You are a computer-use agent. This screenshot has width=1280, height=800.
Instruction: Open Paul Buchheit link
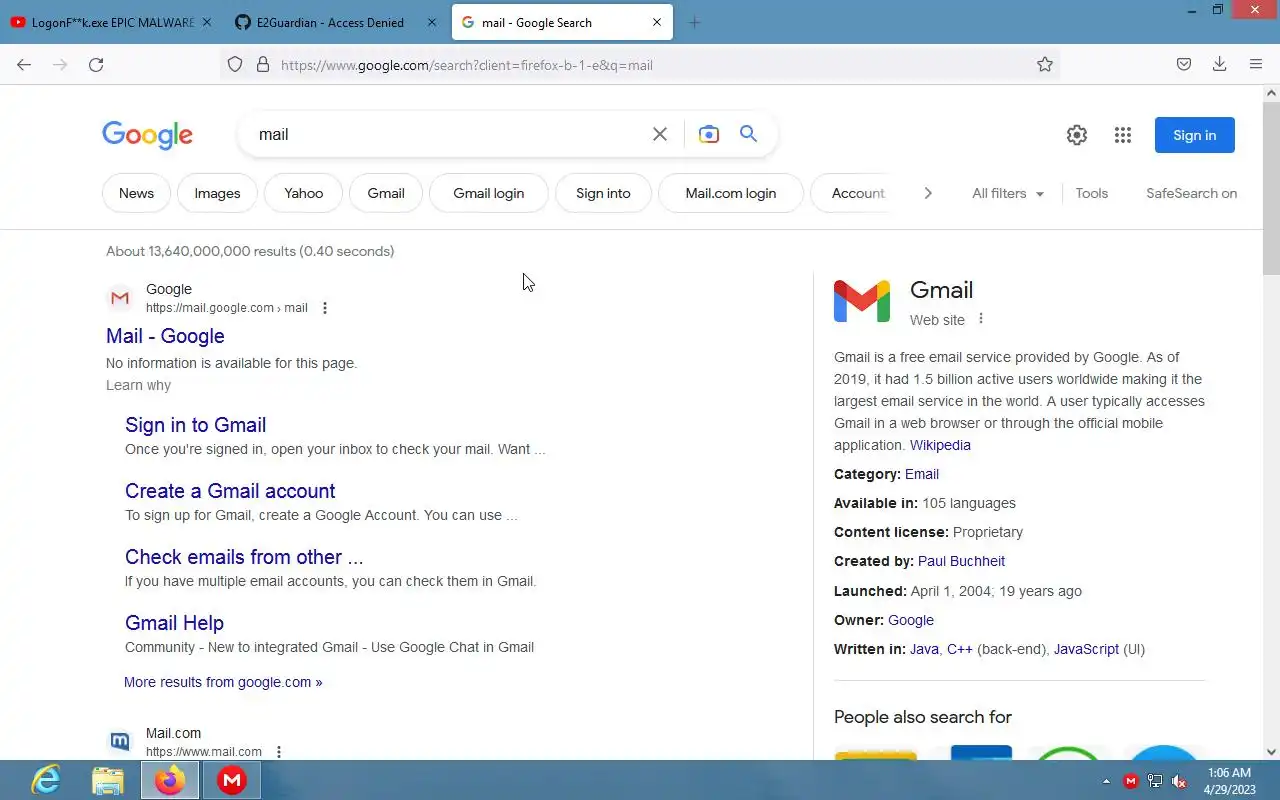pyautogui.click(x=961, y=561)
